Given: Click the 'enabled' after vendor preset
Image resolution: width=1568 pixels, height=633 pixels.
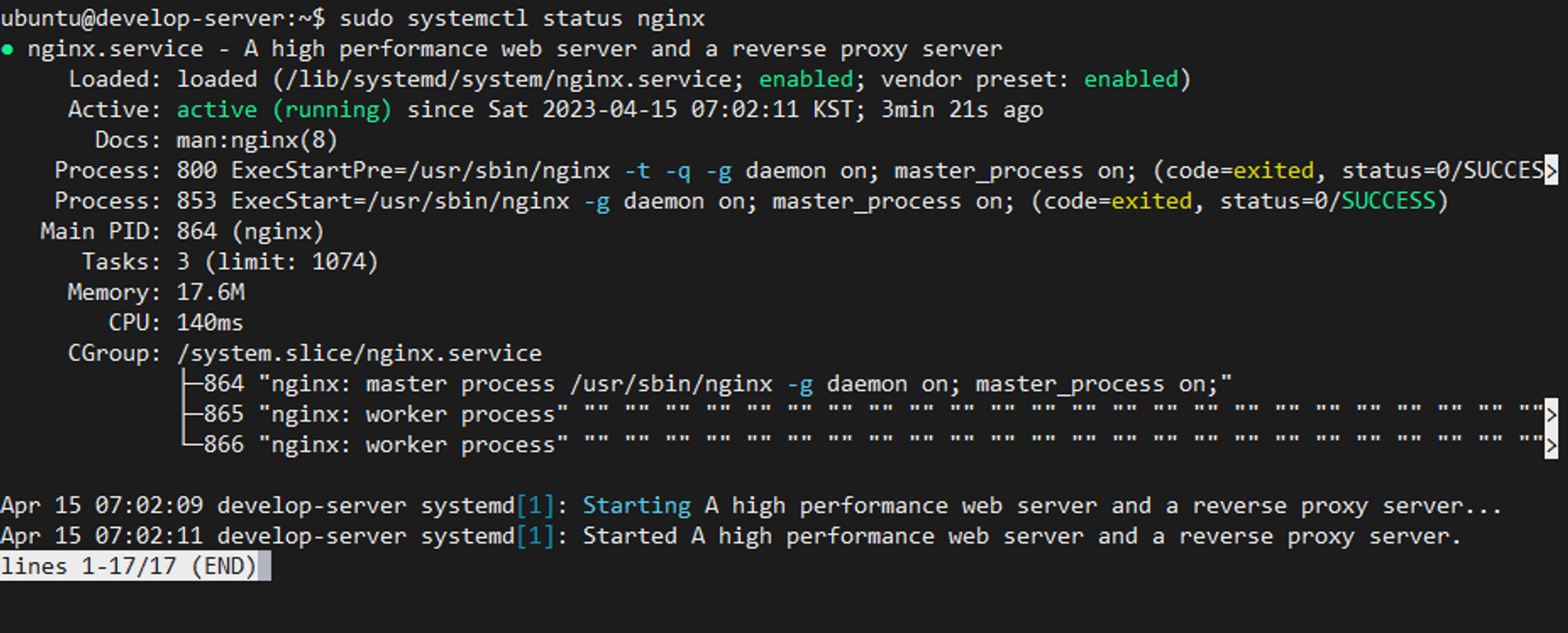Looking at the screenshot, I should click(x=1131, y=79).
